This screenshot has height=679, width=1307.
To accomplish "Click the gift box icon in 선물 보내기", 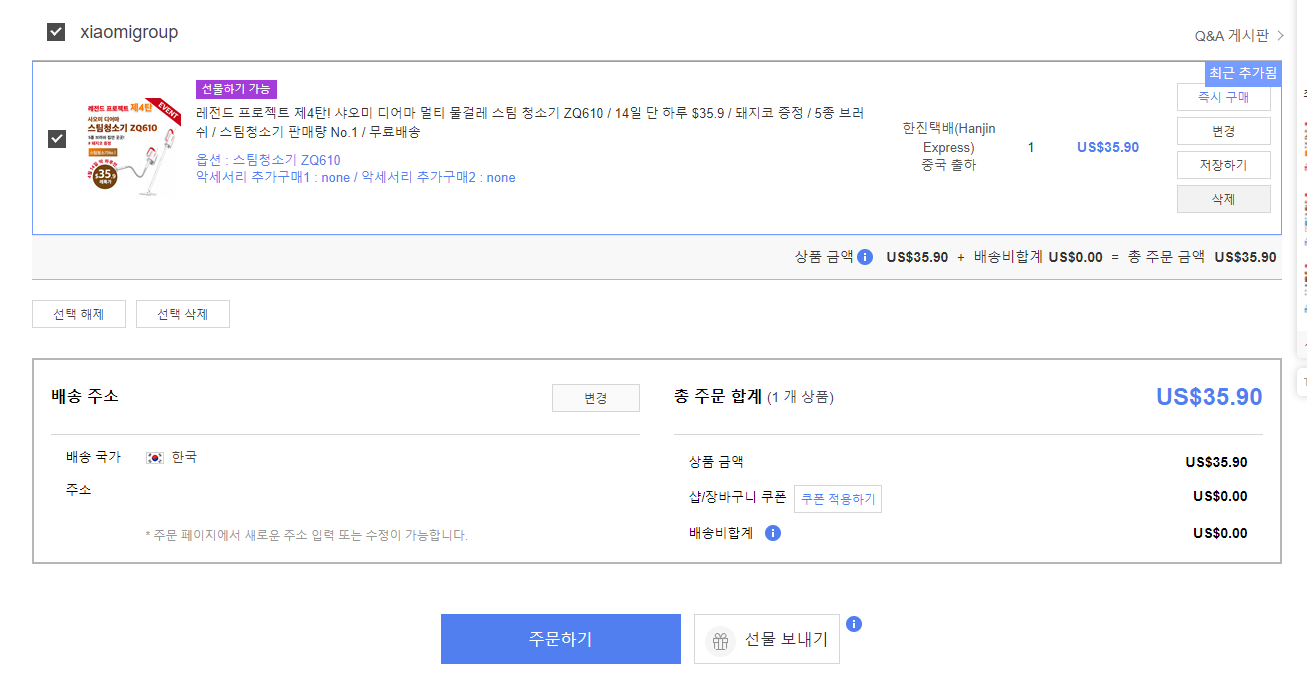I will click(720, 640).
